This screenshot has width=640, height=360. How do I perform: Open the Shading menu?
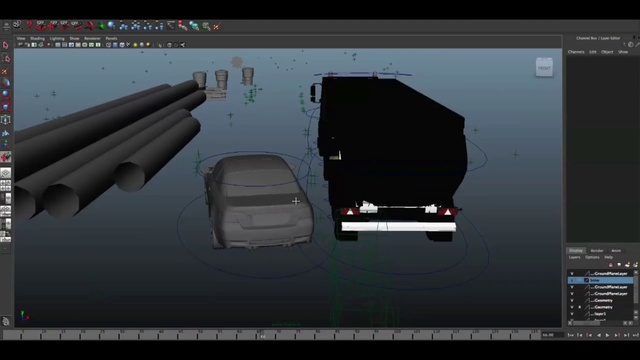[37, 38]
